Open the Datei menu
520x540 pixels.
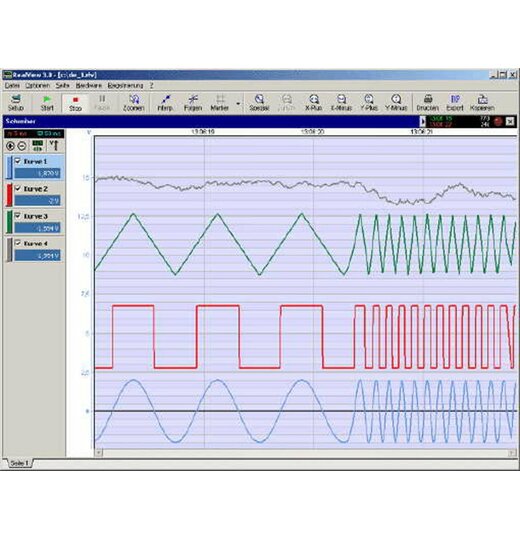12,85
